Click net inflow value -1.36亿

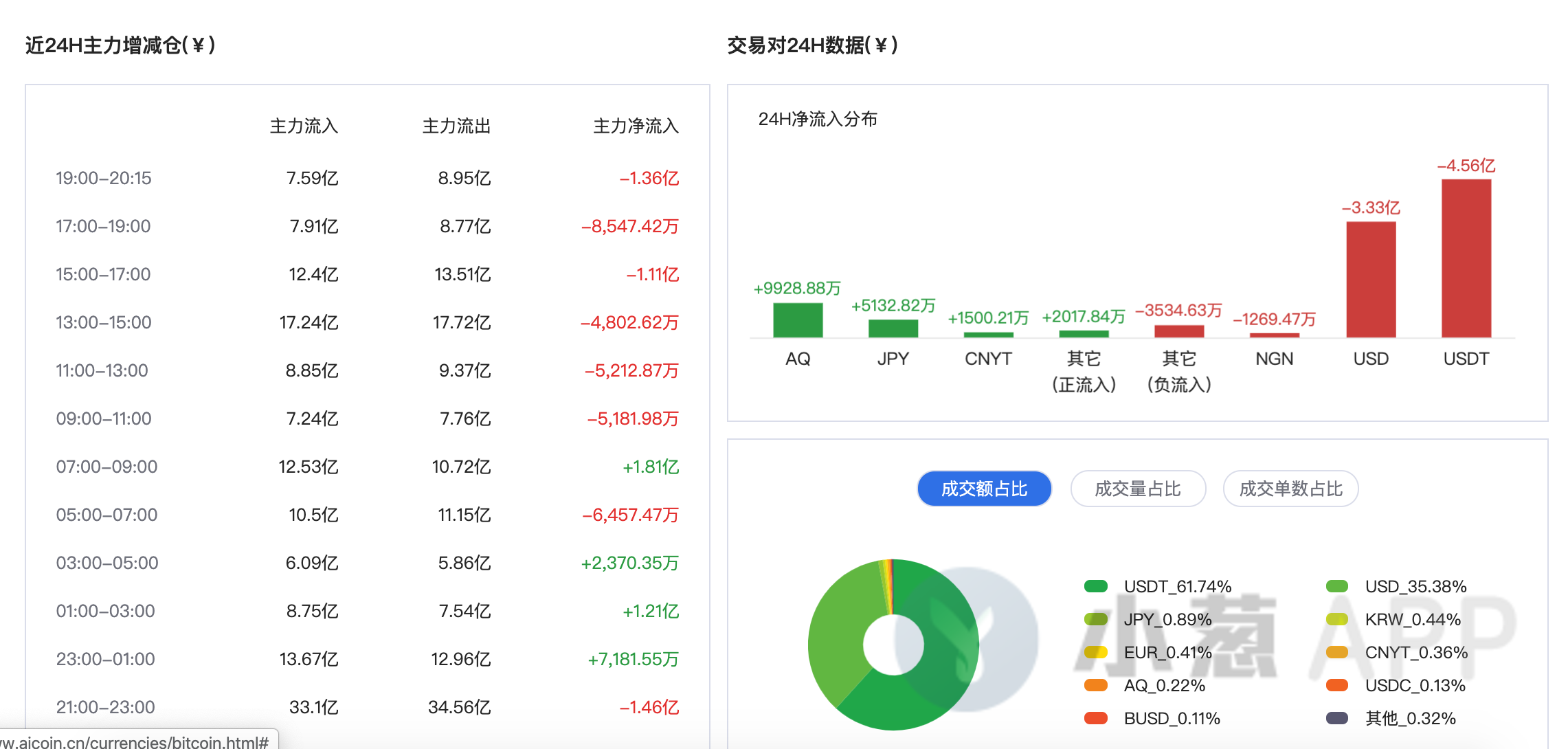649,178
